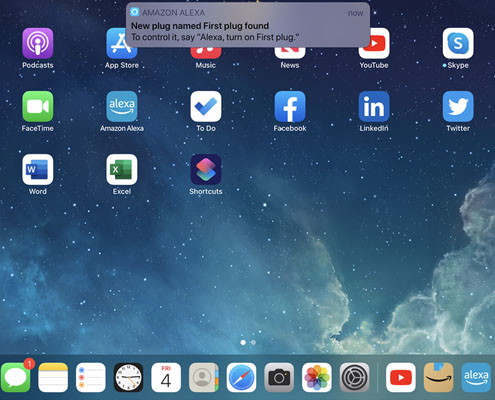Open the Microsoft To Do app
Viewport: 495px width, 400px height.
(x=206, y=106)
